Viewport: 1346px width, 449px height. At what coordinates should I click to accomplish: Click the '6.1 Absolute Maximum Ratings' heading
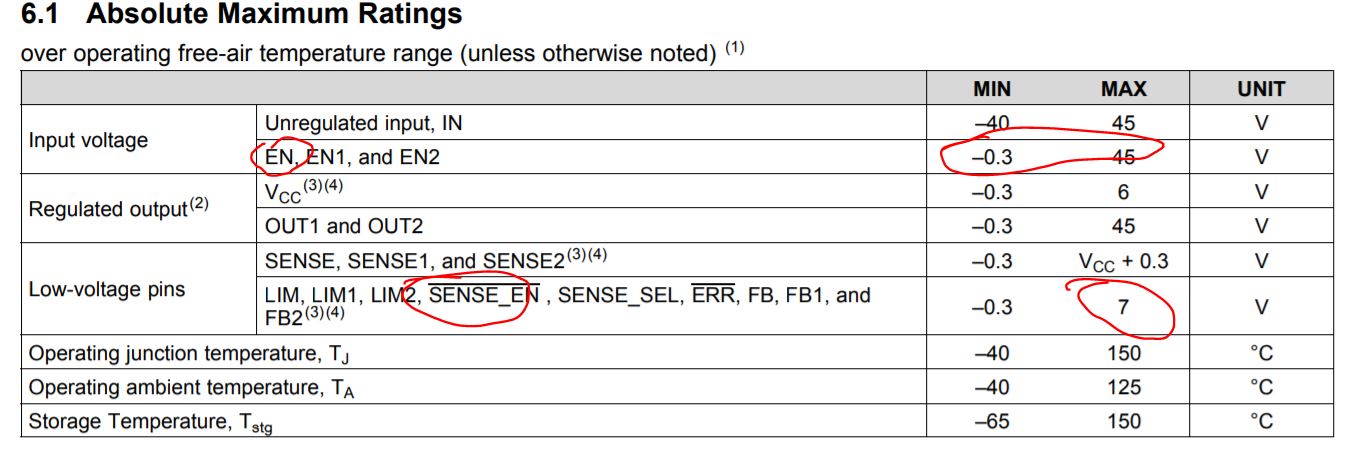(x=241, y=15)
